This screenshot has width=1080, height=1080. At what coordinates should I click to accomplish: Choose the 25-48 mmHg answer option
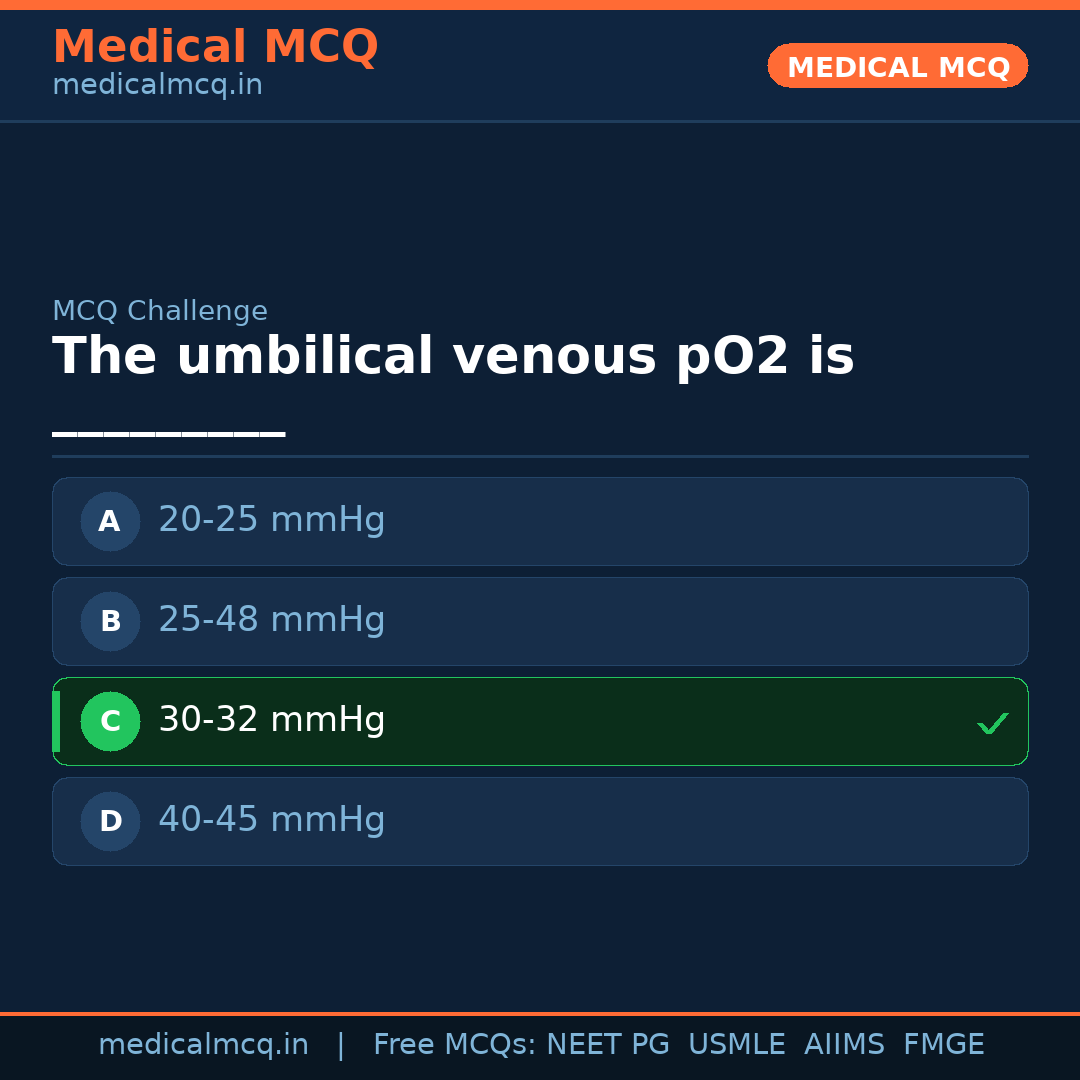tap(540, 621)
